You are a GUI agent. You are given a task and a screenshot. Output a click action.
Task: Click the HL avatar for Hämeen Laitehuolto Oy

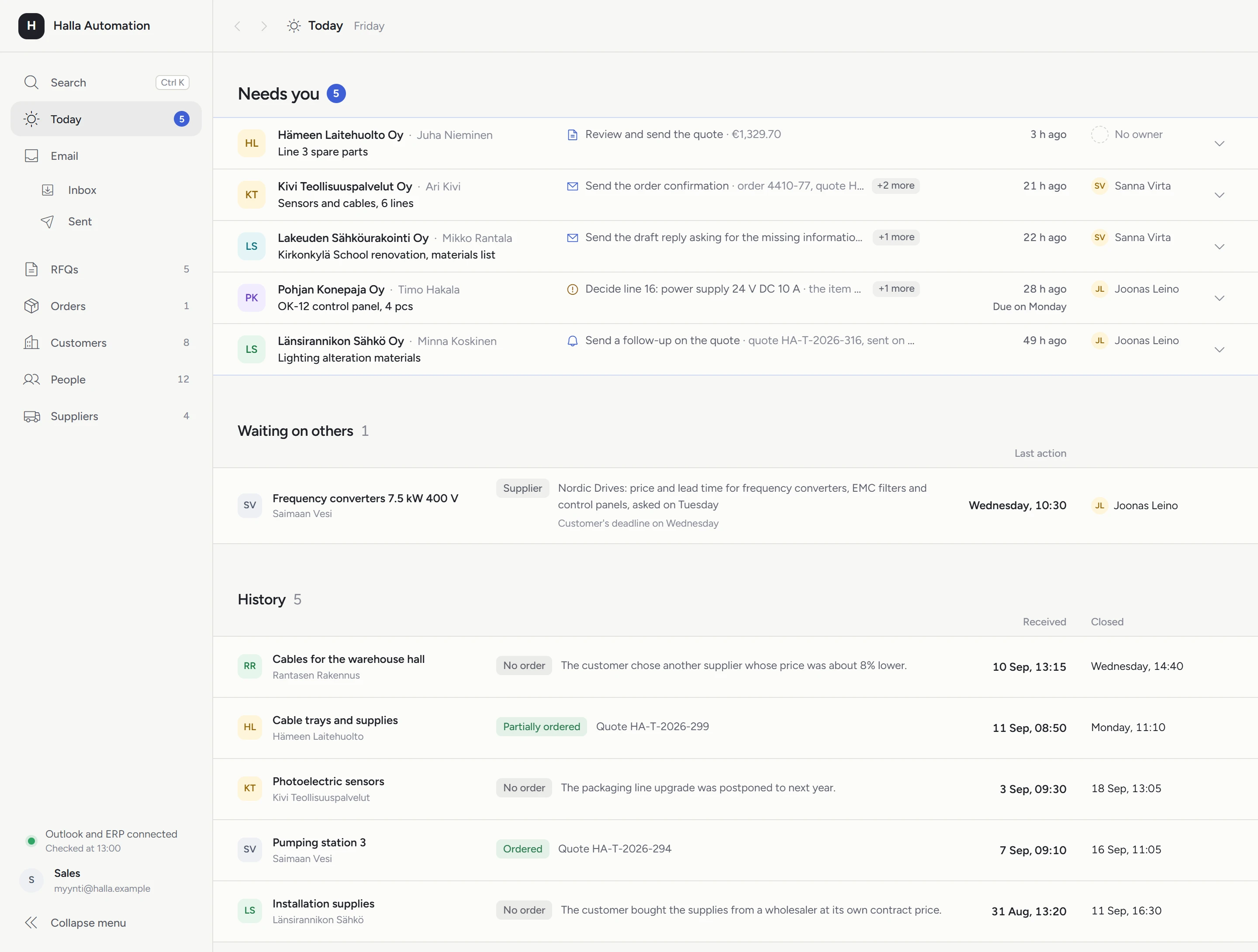(x=251, y=143)
